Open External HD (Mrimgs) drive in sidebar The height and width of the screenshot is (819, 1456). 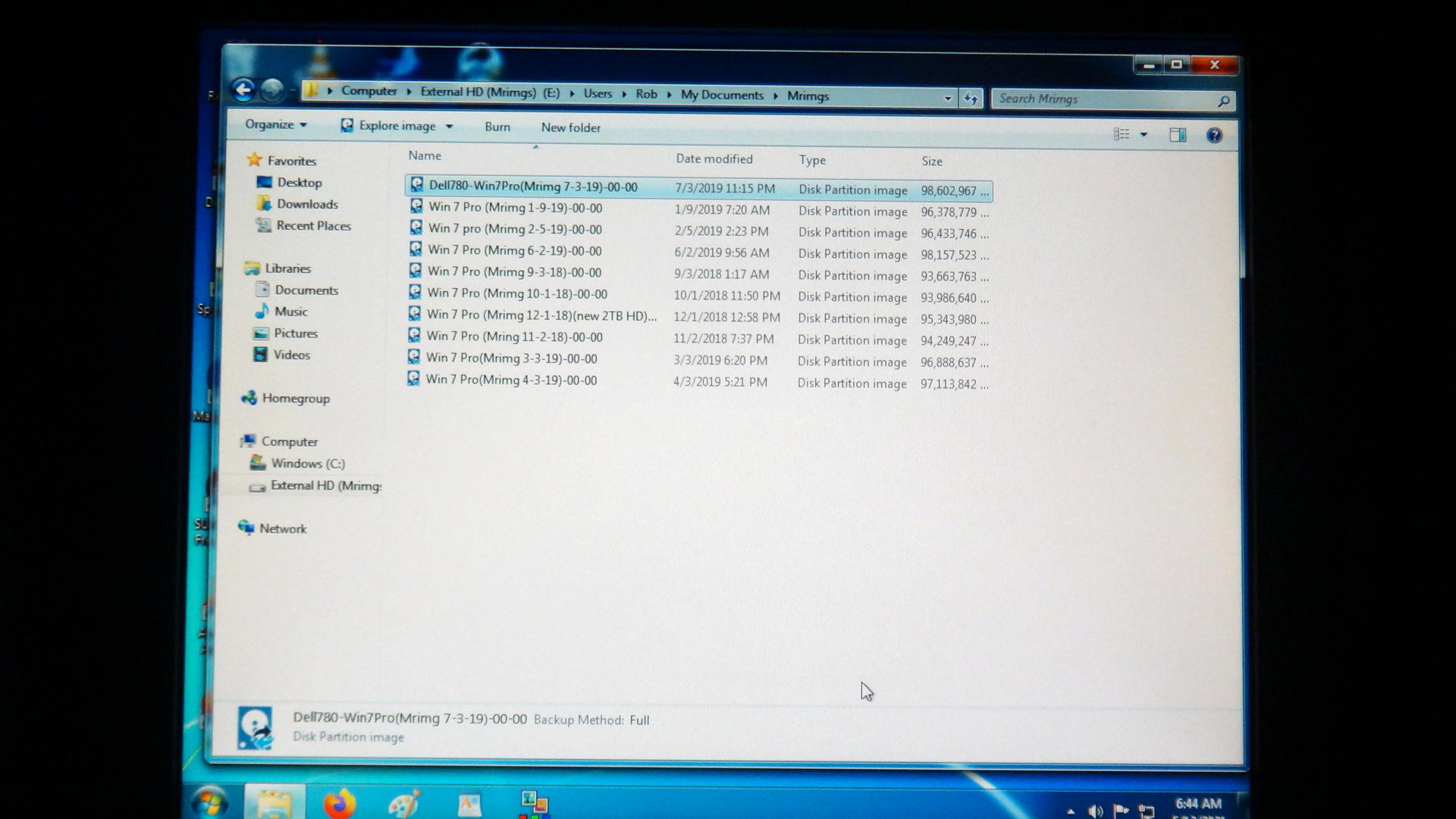tap(325, 485)
